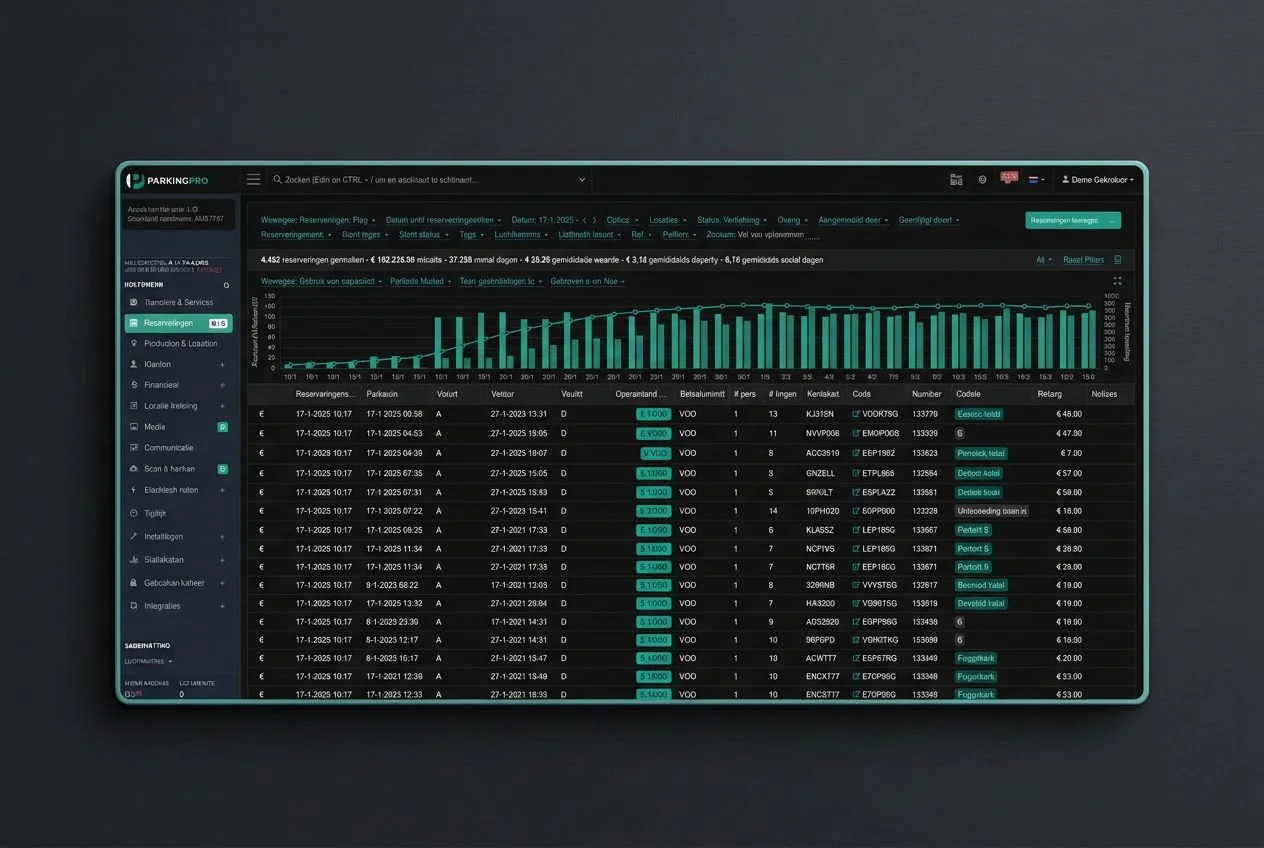The height and width of the screenshot is (848, 1264).
Task: Click the ParkingPro logo
Action: tap(167, 180)
